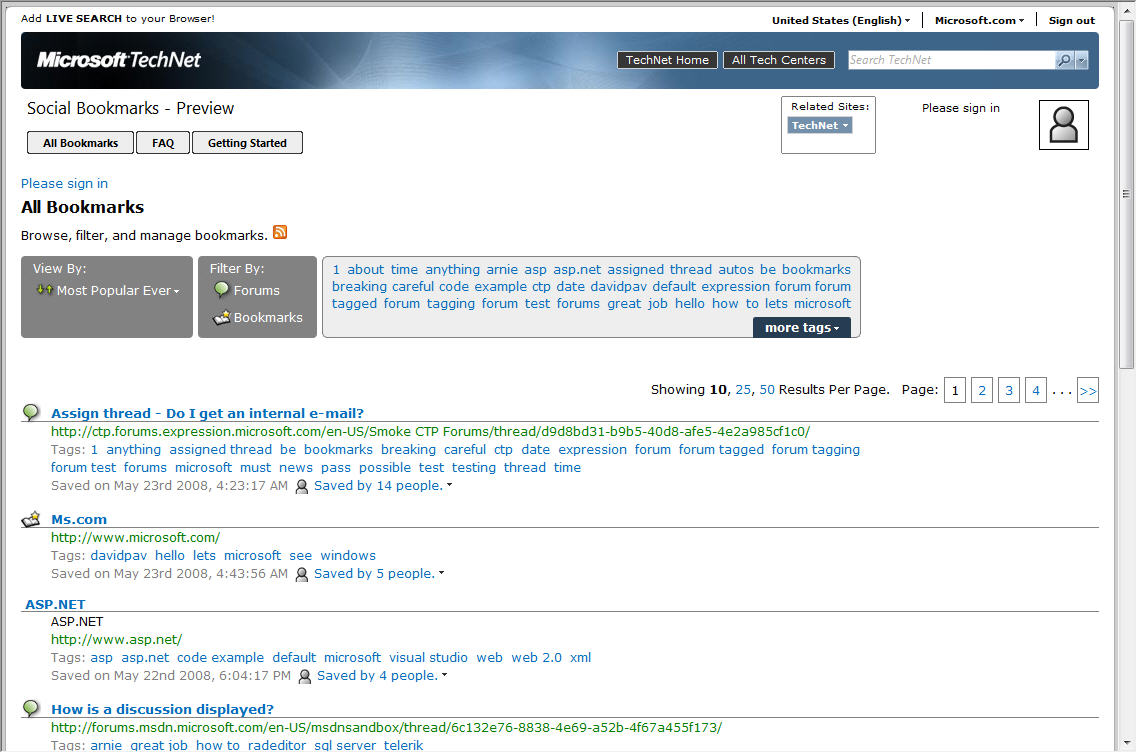Image resolution: width=1137 pixels, height=753 pixels.
Task: Go to page 3
Action: tap(1009, 390)
